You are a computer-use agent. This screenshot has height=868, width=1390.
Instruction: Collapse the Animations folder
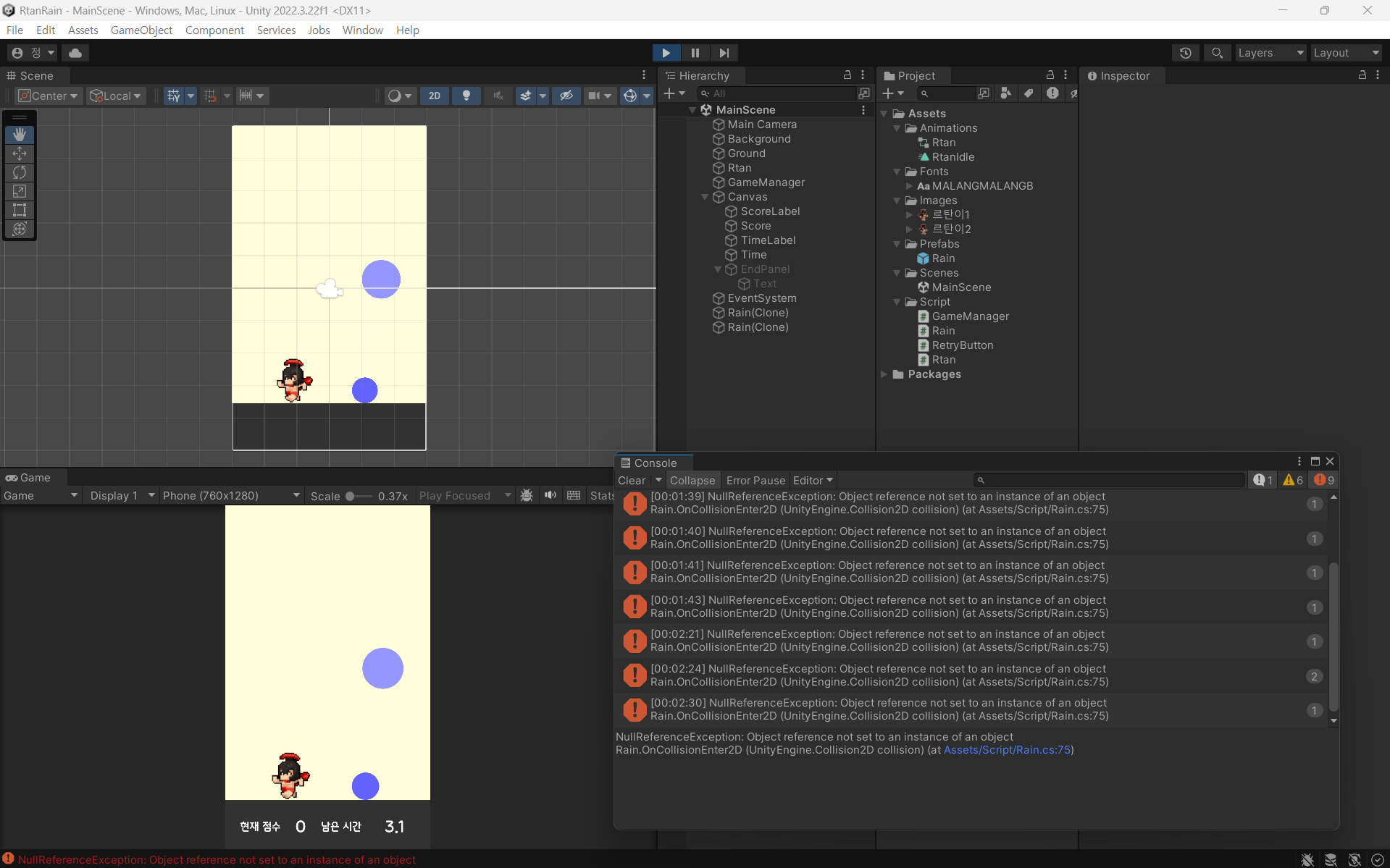(897, 128)
